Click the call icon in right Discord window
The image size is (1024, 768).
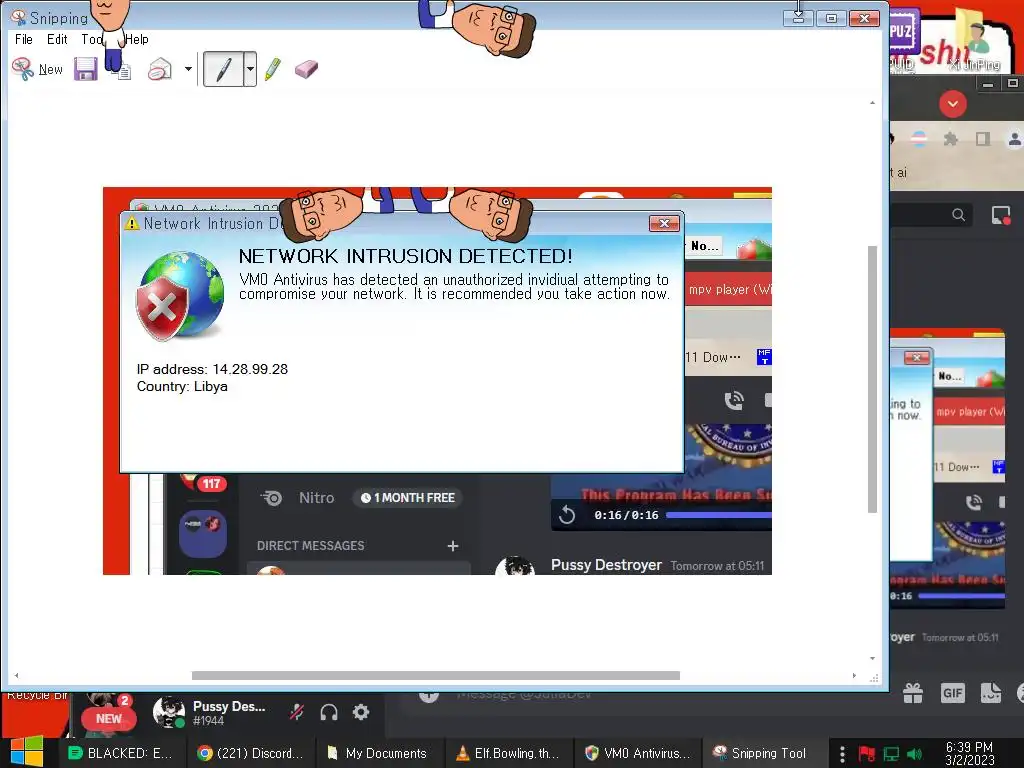point(973,502)
